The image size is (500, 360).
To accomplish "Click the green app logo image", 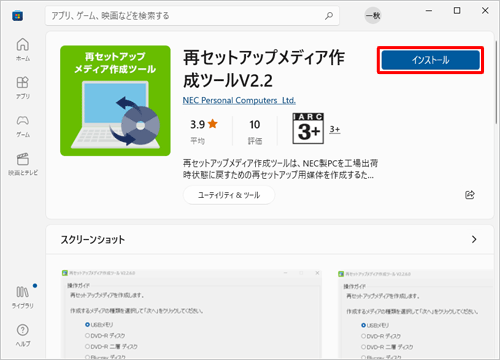I will (x=115, y=101).
